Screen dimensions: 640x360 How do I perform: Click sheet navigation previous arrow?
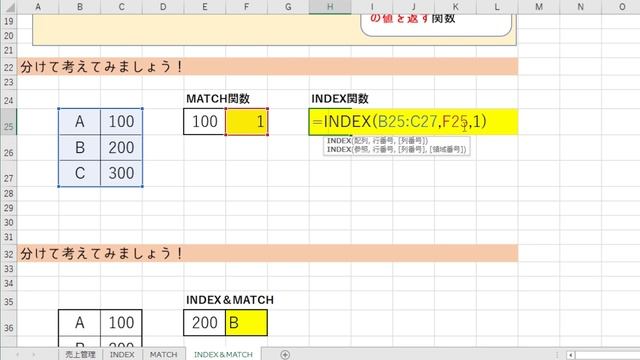click(x=17, y=355)
